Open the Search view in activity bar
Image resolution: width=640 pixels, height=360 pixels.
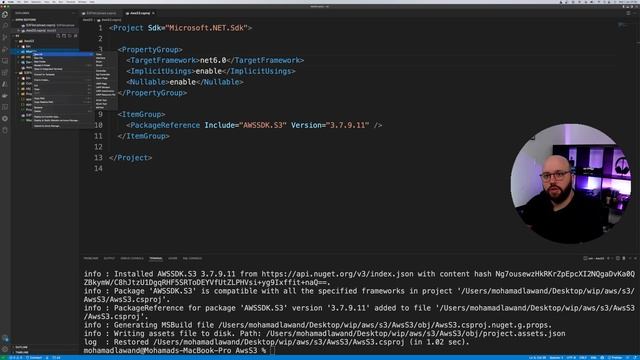click(5, 25)
